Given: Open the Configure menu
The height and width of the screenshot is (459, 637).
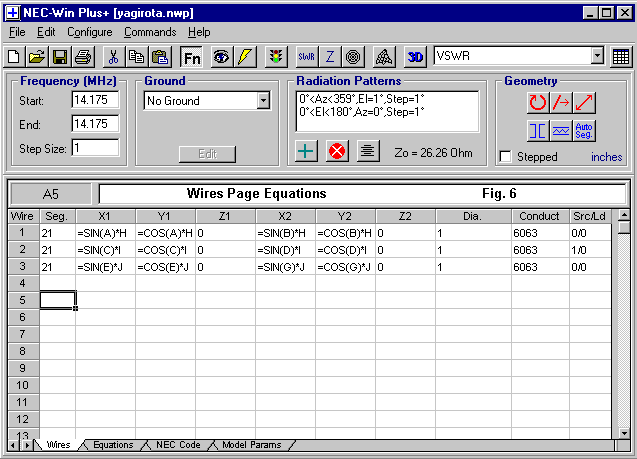Looking at the screenshot, I should click(89, 32).
